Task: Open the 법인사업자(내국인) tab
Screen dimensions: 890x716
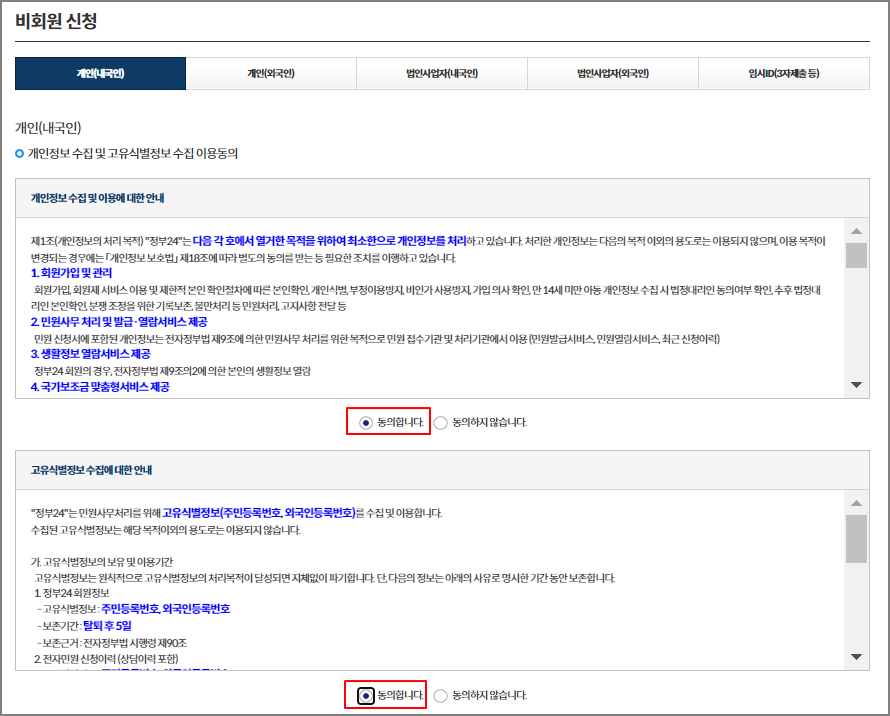Action: 442,73
